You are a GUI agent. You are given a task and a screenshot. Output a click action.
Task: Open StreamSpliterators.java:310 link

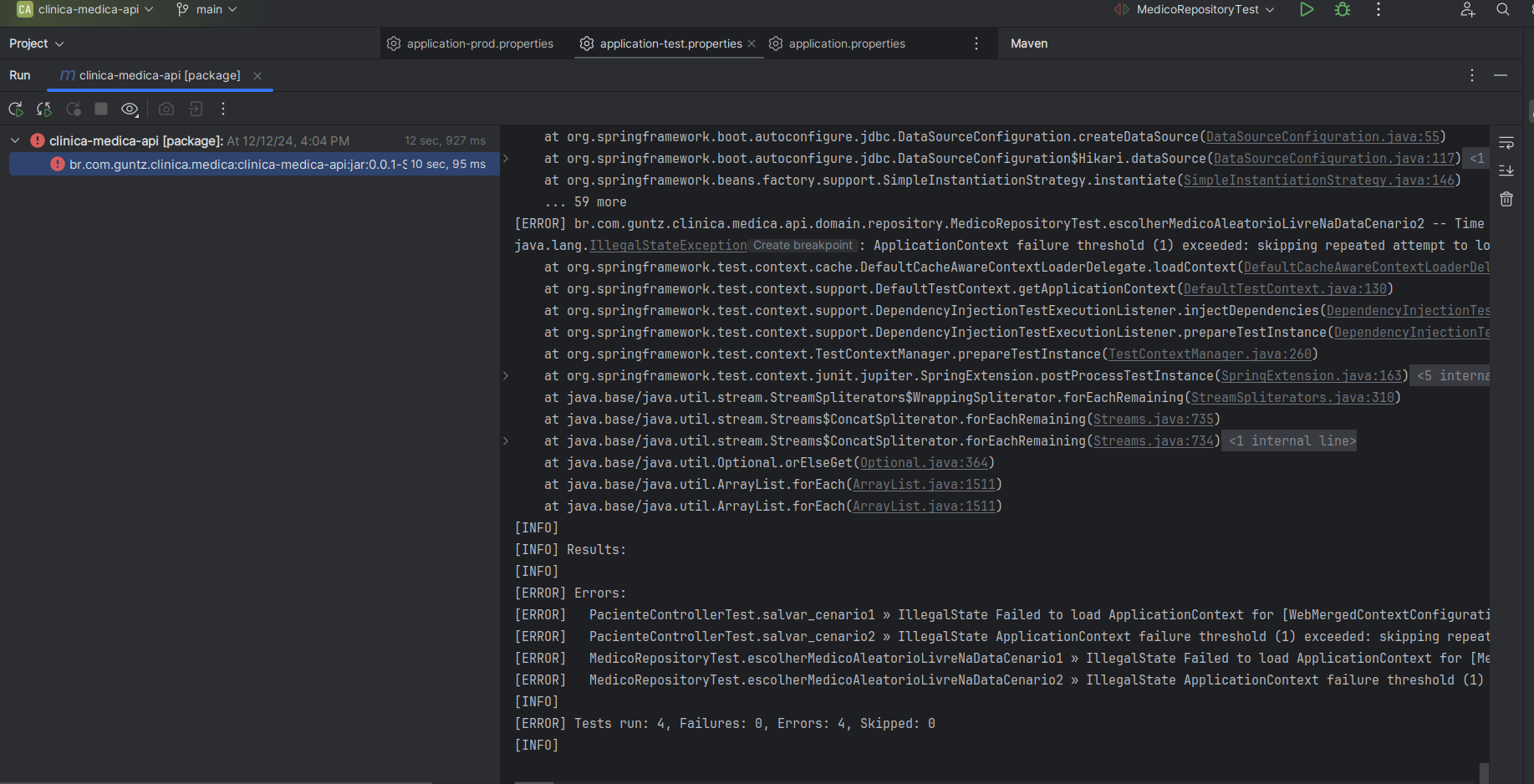tap(1292, 397)
